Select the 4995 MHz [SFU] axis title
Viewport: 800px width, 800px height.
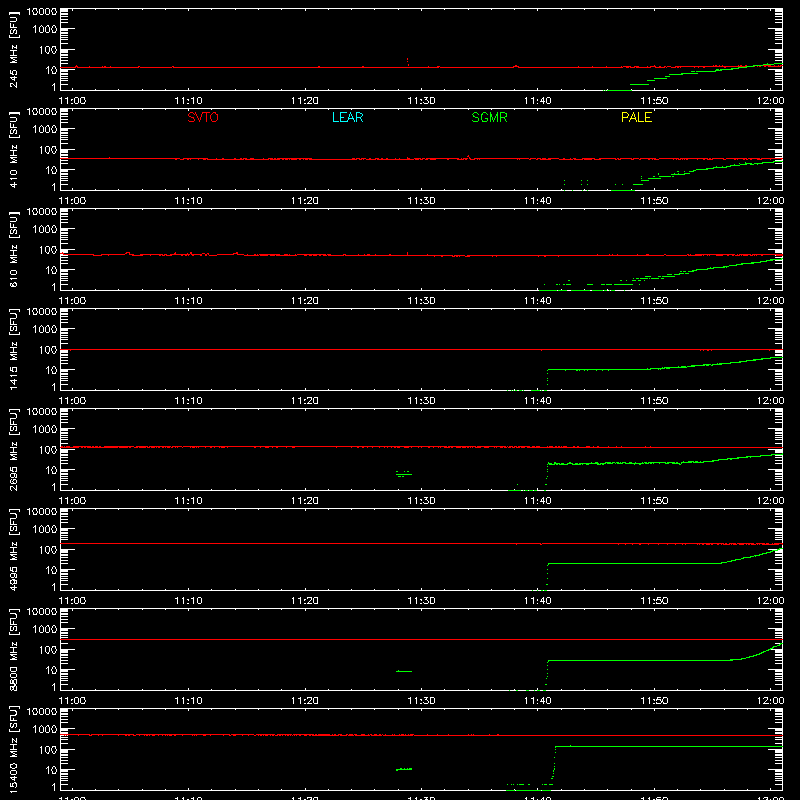click(x=14, y=549)
